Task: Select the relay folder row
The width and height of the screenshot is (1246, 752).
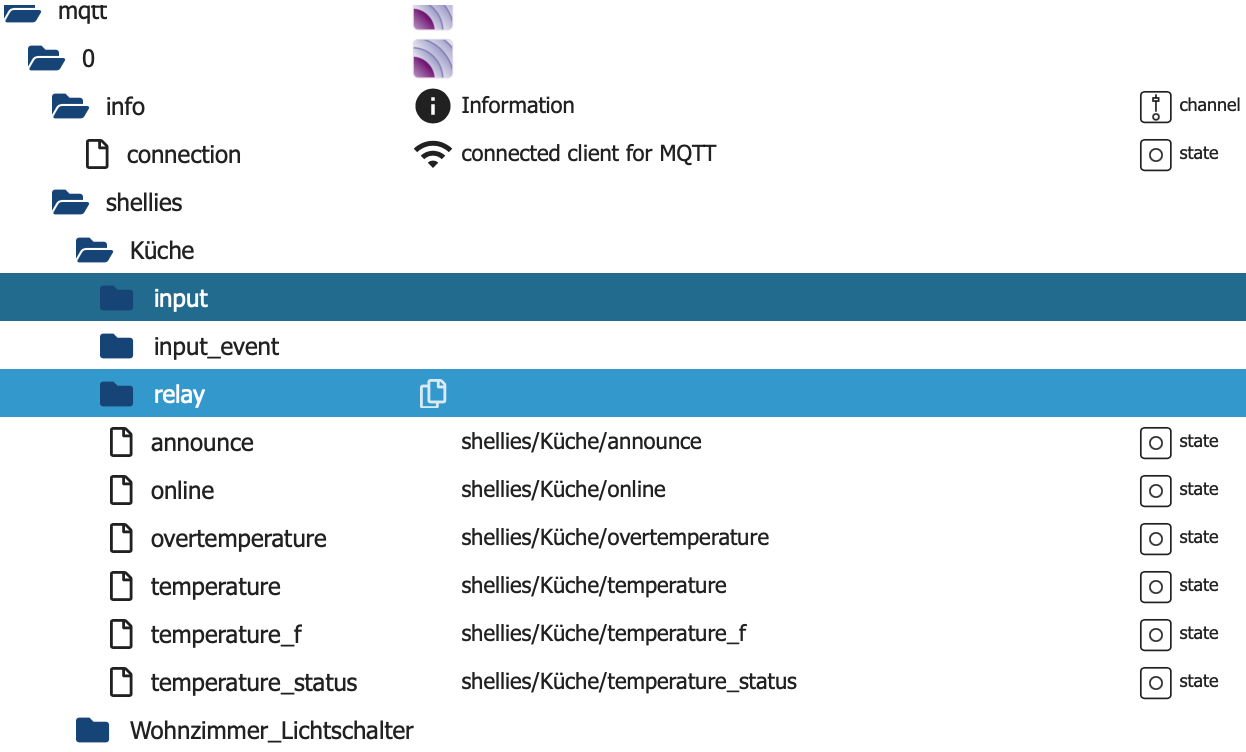Action: [623, 394]
